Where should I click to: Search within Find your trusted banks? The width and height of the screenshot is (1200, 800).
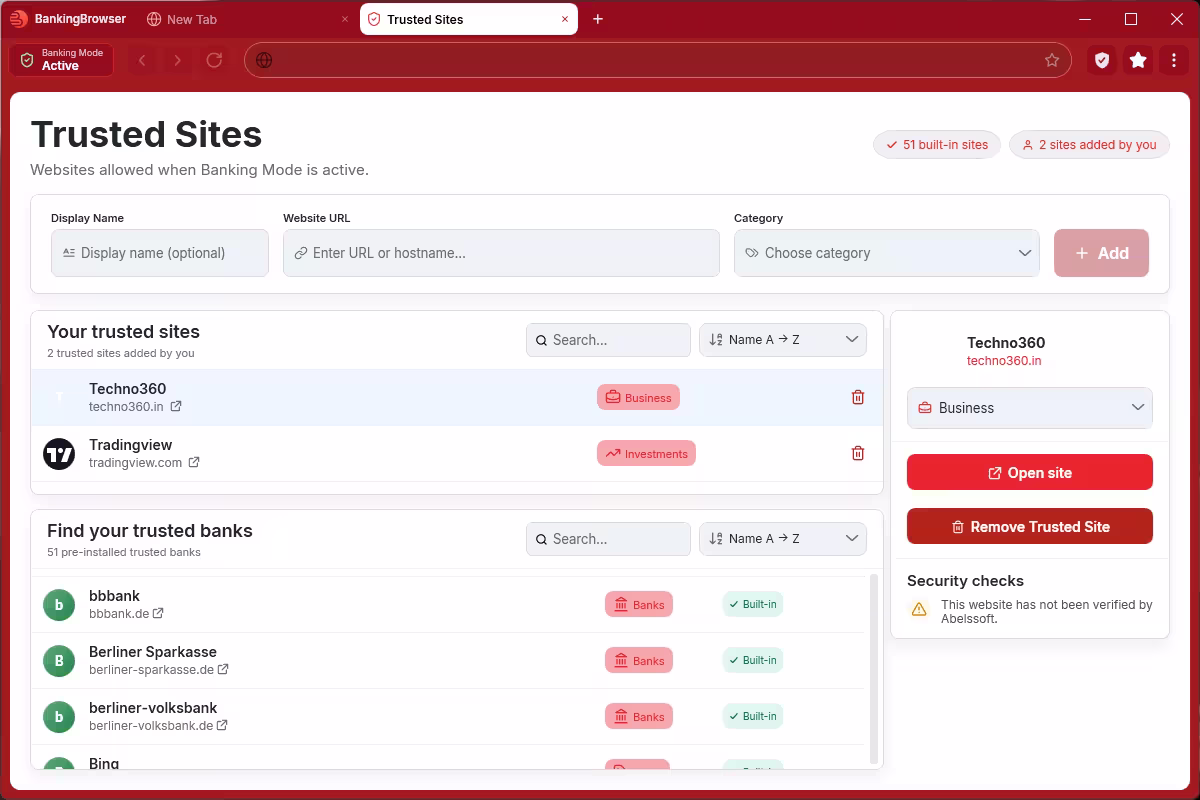click(608, 539)
